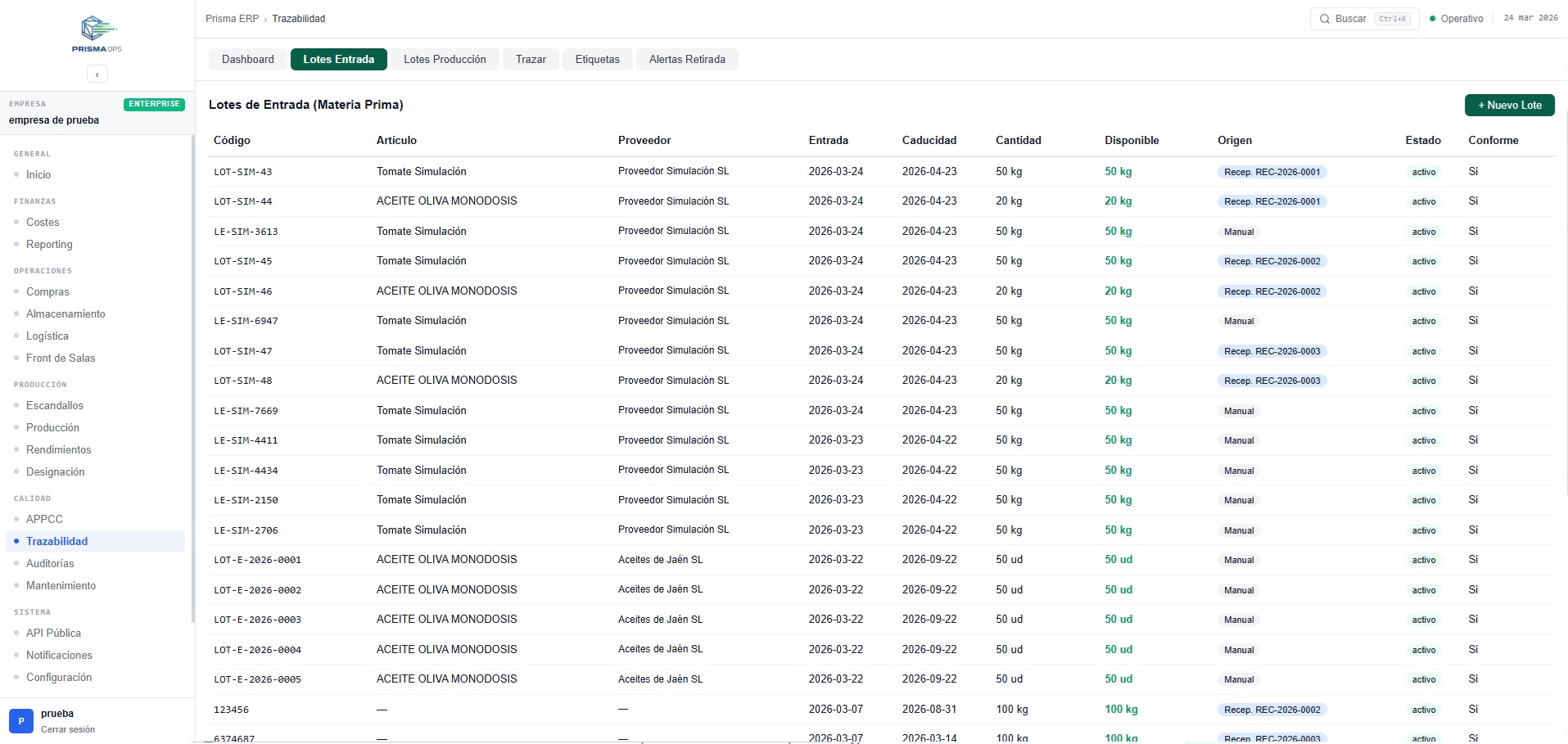1568x744 pixels.
Task: Select the Trazar tab
Action: coord(531,60)
